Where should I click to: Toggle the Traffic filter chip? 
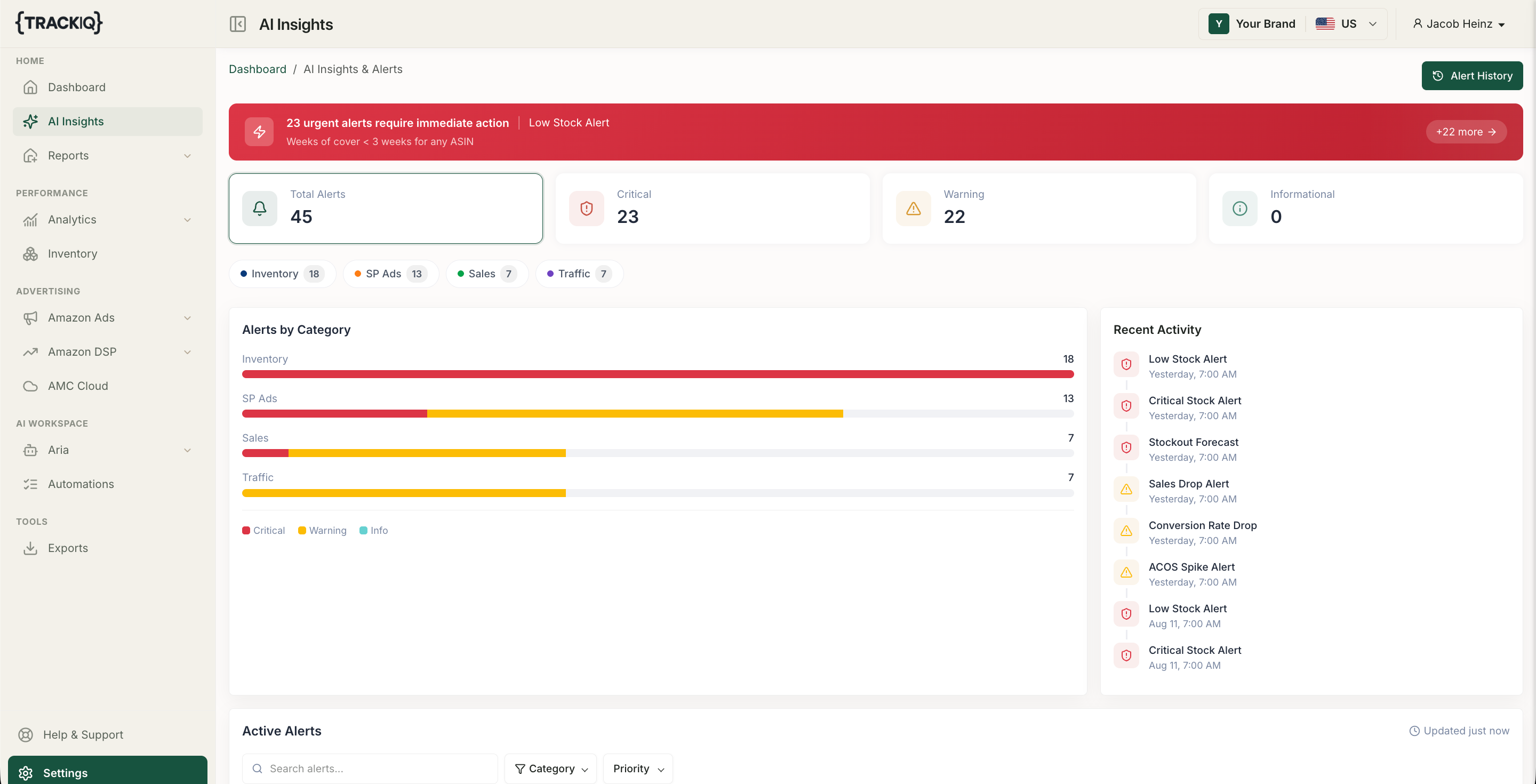tap(580, 274)
